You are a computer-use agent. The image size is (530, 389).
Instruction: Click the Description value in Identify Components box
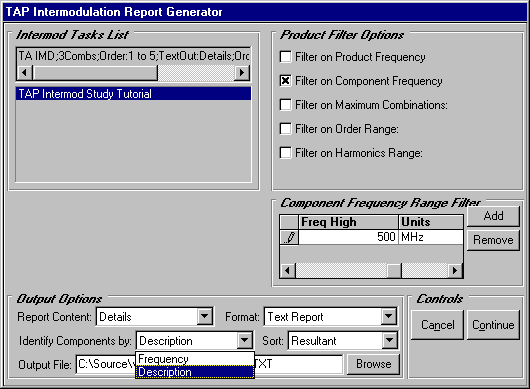pos(166,341)
